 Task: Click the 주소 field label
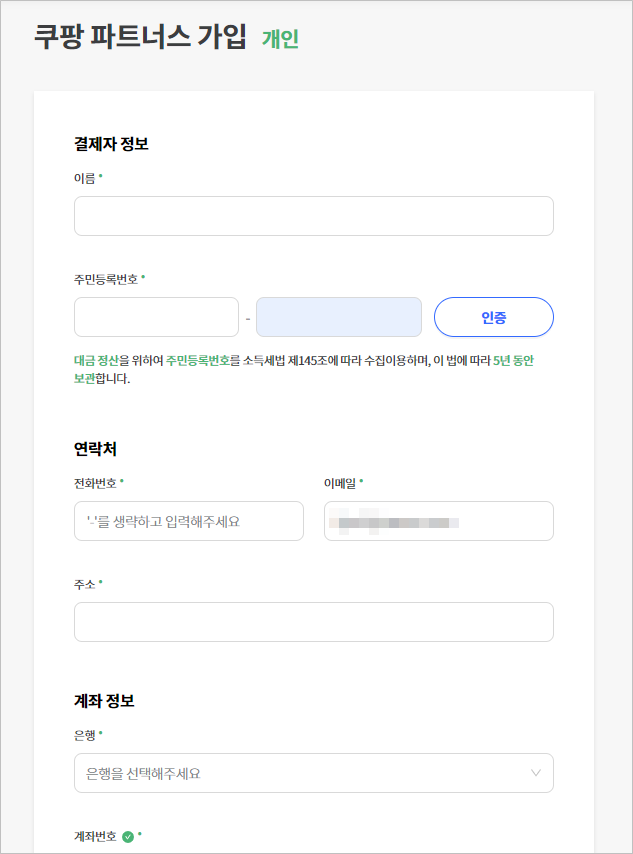click(84, 584)
